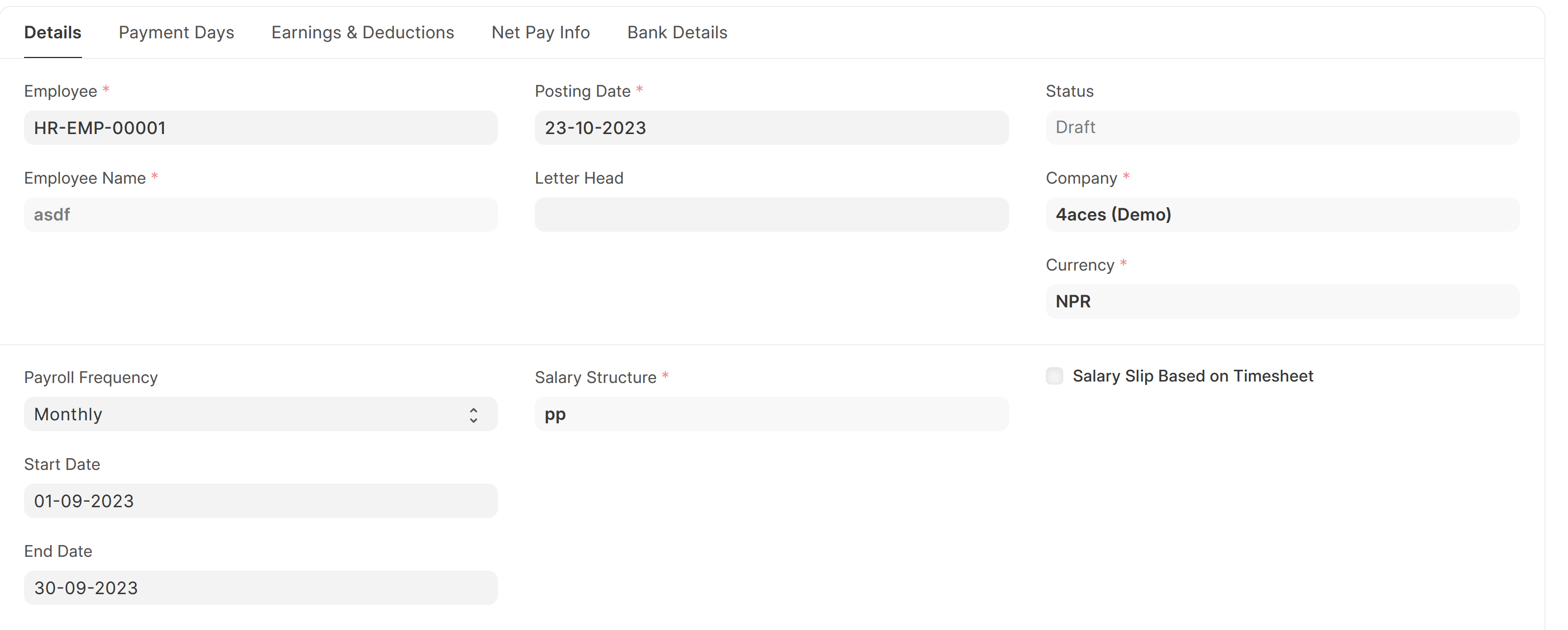Enable Salary Slip Based on Timesheet
This screenshot has width=1568, height=630.
tap(1054, 376)
